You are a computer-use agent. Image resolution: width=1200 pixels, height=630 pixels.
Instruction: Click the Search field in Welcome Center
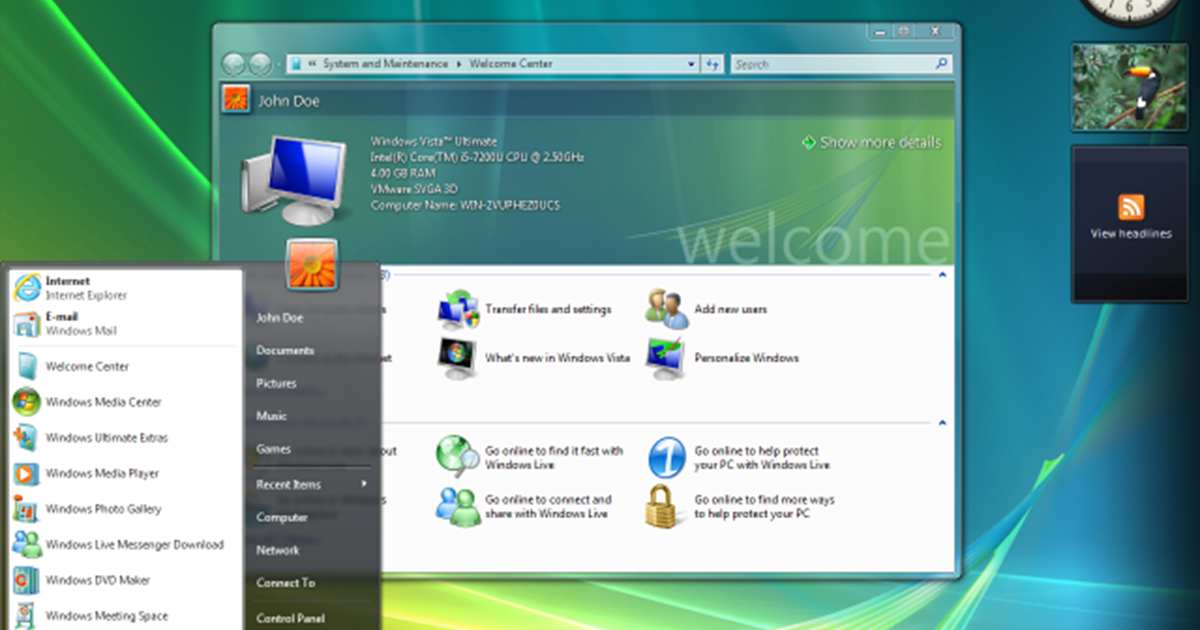tap(832, 64)
